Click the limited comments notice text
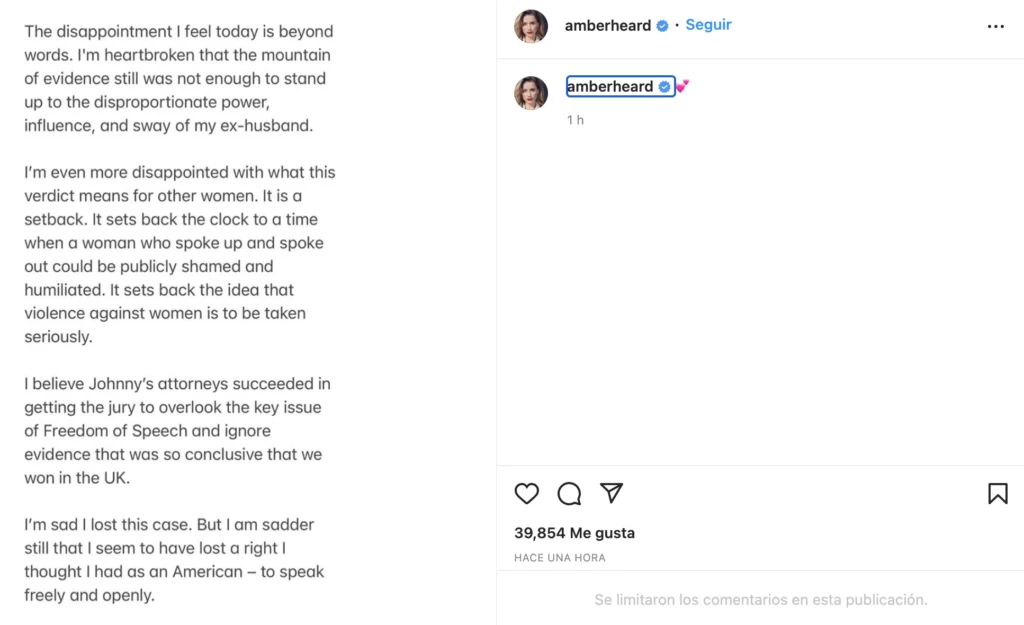Viewport: 1024px width, 625px height. click(x=761, y=600)
